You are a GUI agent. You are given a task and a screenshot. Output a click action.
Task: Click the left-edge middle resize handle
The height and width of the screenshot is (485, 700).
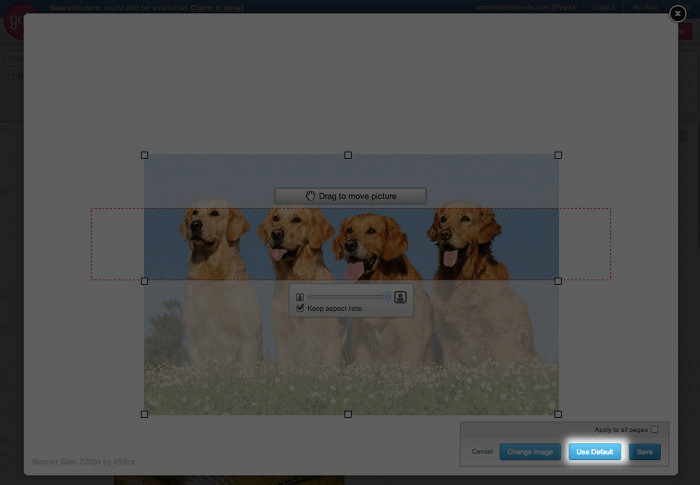(x=144, y=281)
